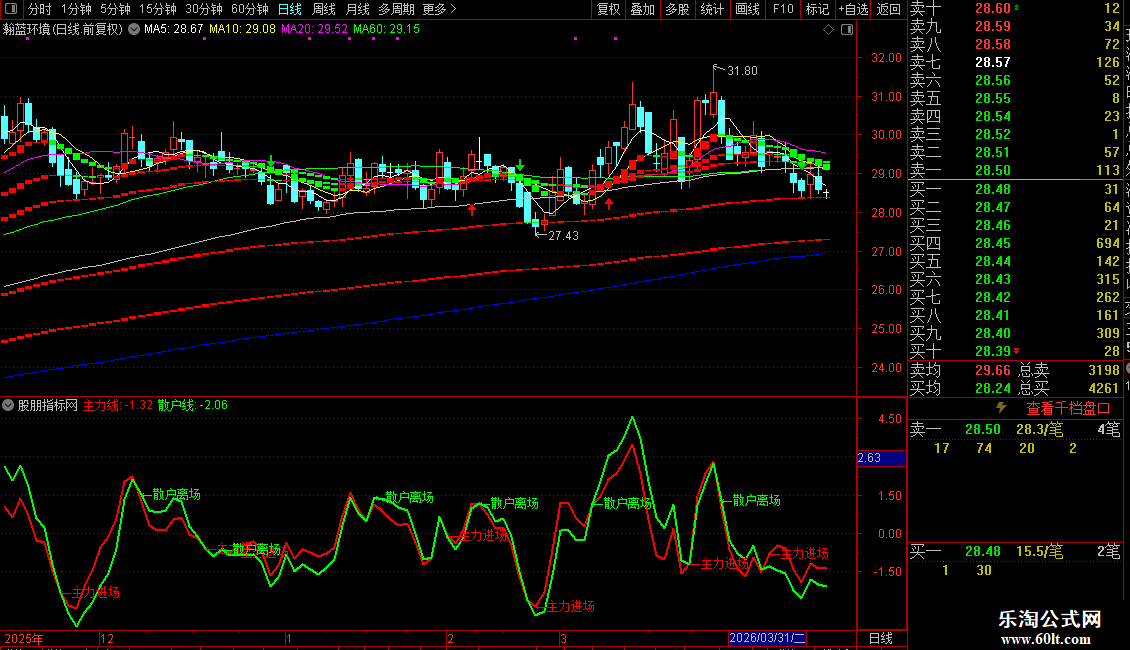1130x650 pixels.
Task: Click the 总买 4261 total
Action: point(1069,388)
